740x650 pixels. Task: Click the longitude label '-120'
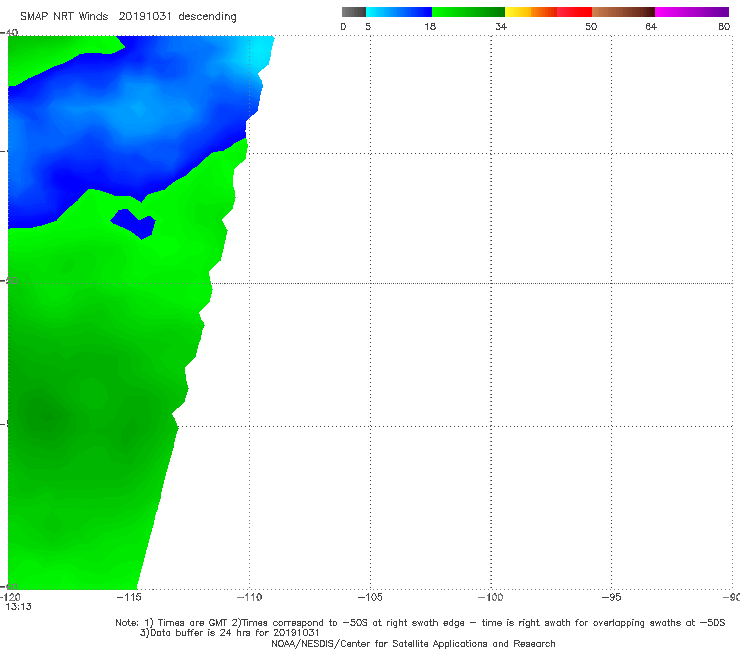(10, 598)
